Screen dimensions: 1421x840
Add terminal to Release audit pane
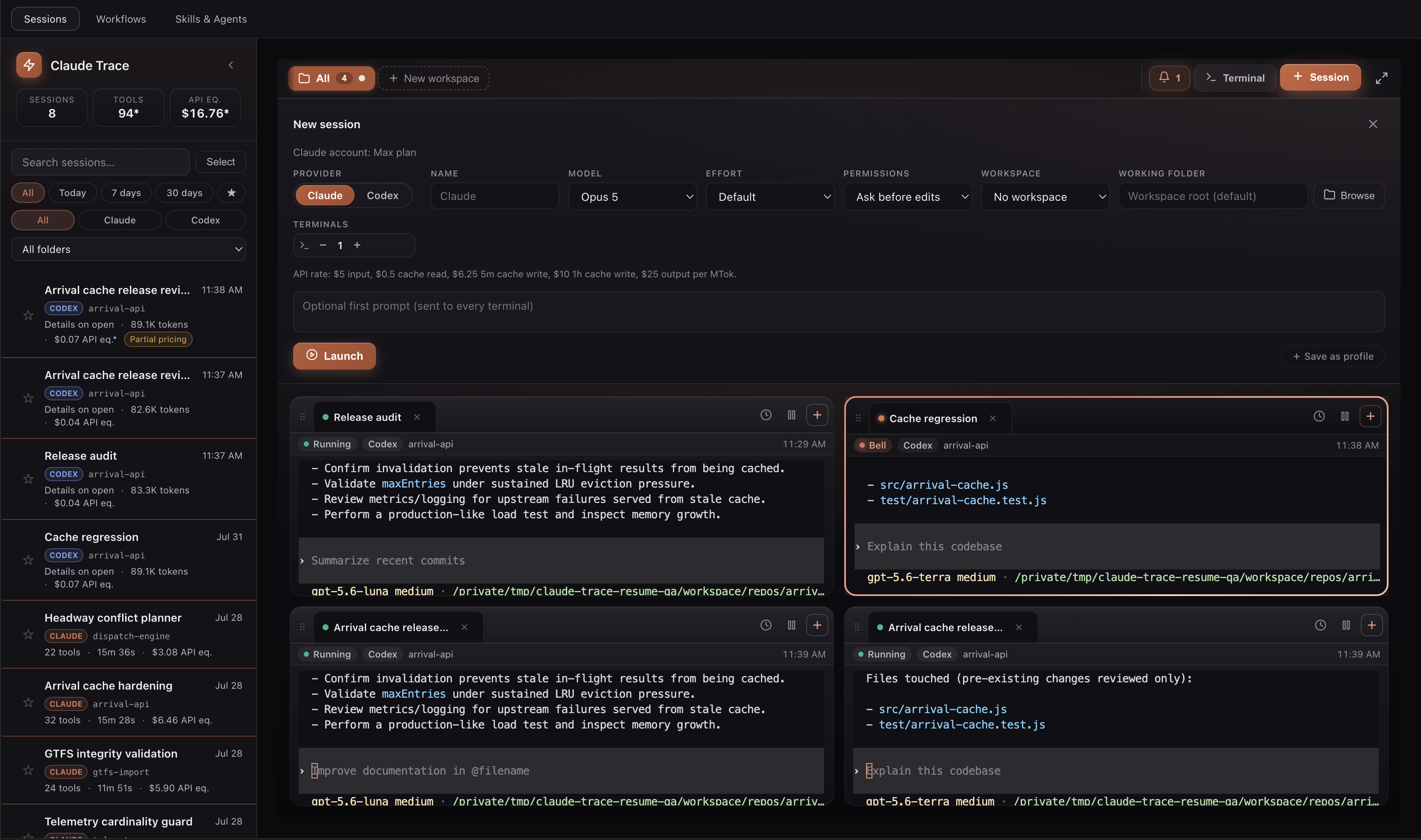(817, 415)
